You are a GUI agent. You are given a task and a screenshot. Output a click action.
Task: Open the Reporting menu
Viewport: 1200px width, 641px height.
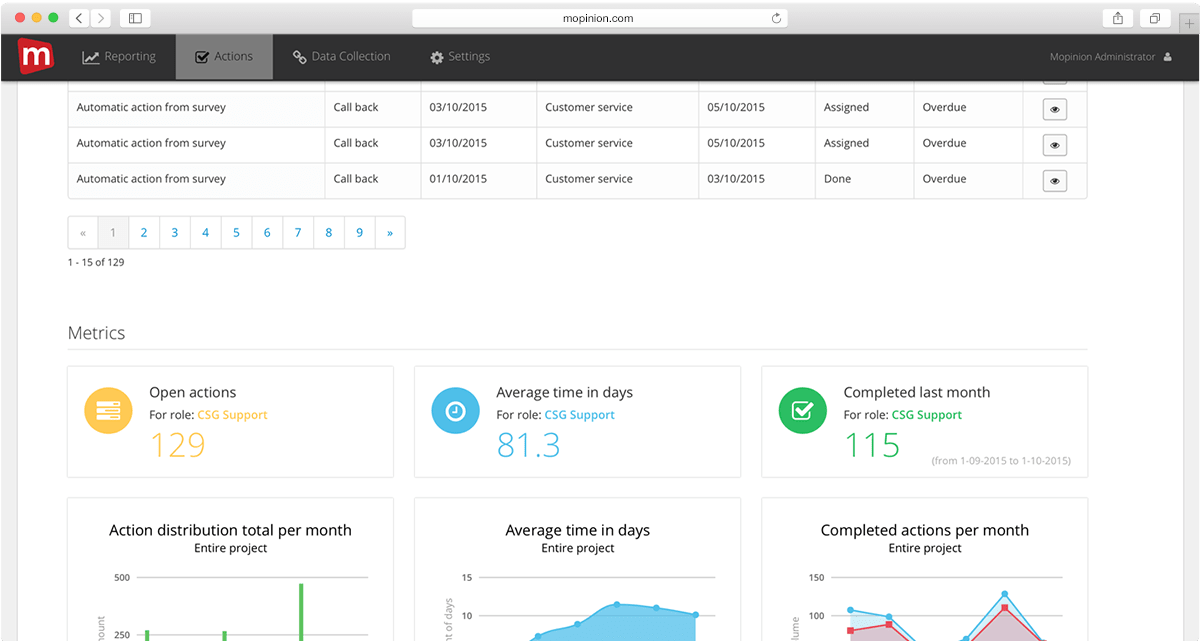click(119, 57)
